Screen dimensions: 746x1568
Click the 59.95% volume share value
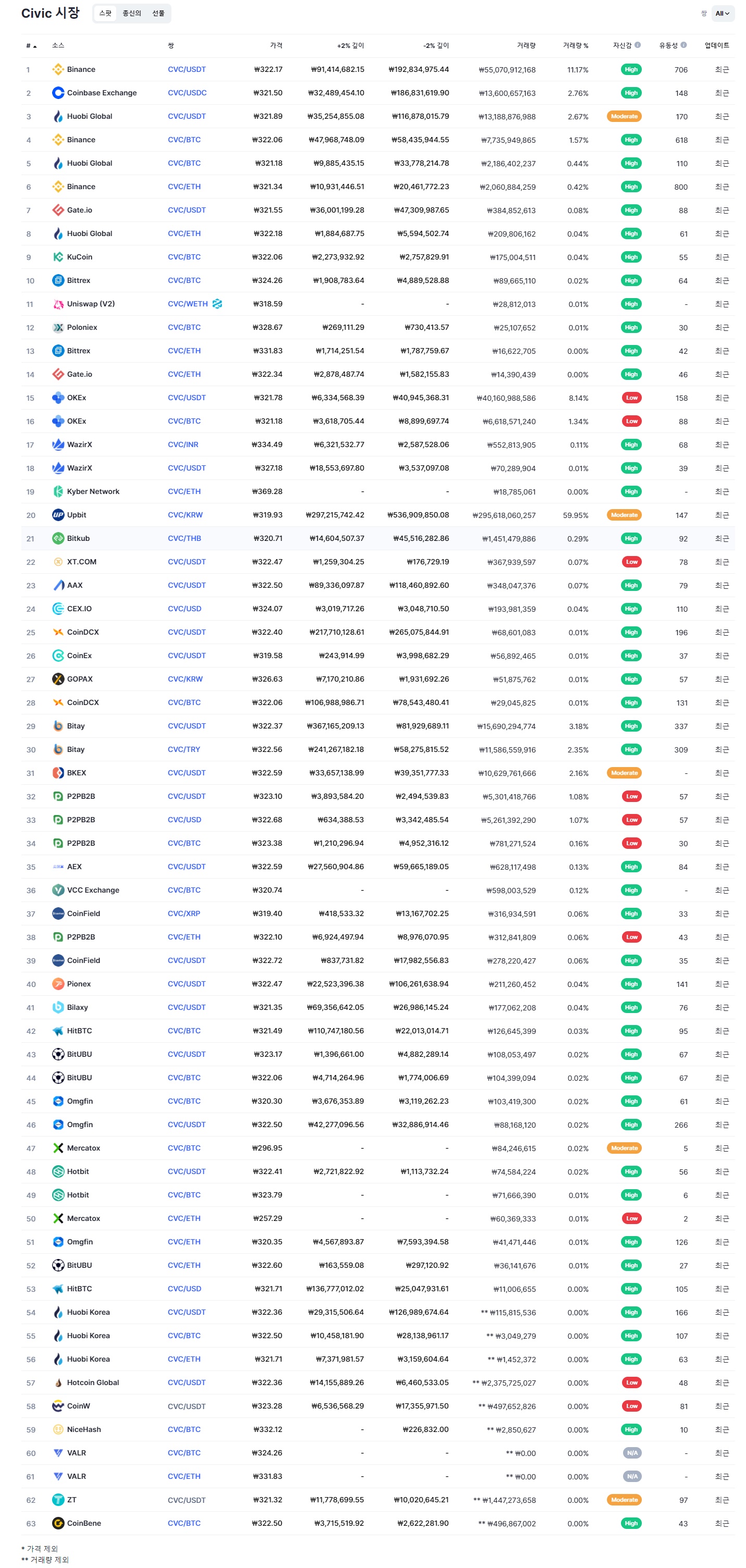pyautogui.click(x=576, y=515)
